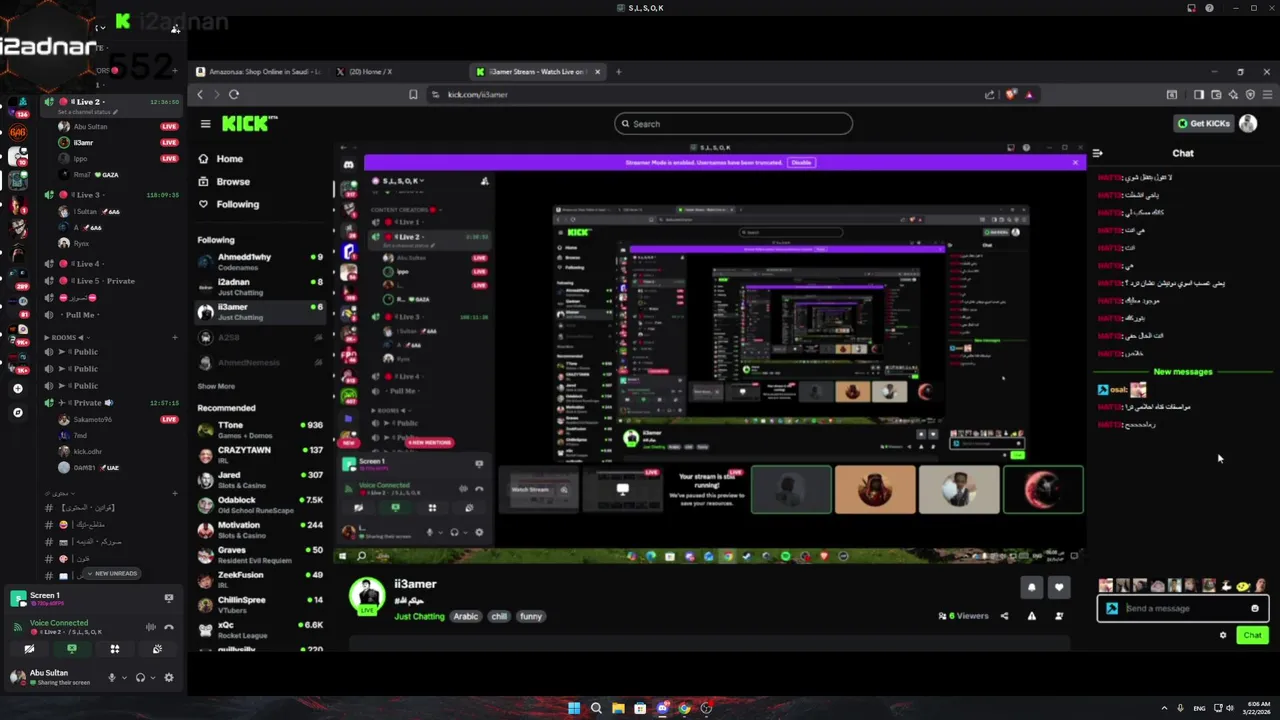Select the Arabic tag
Screen dimensions: 1280x720
coord(466,617)
